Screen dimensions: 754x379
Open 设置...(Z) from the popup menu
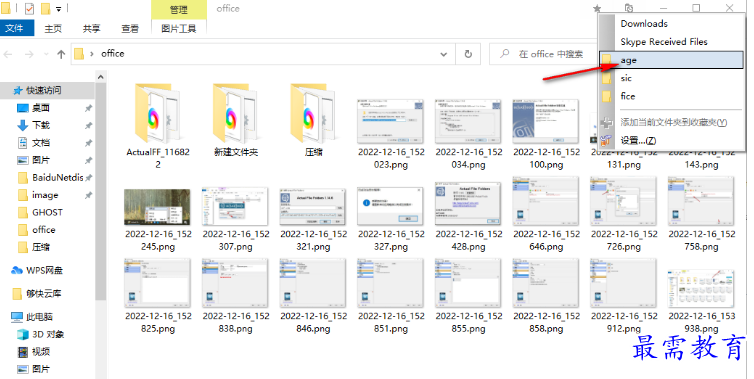coord(671,140)
